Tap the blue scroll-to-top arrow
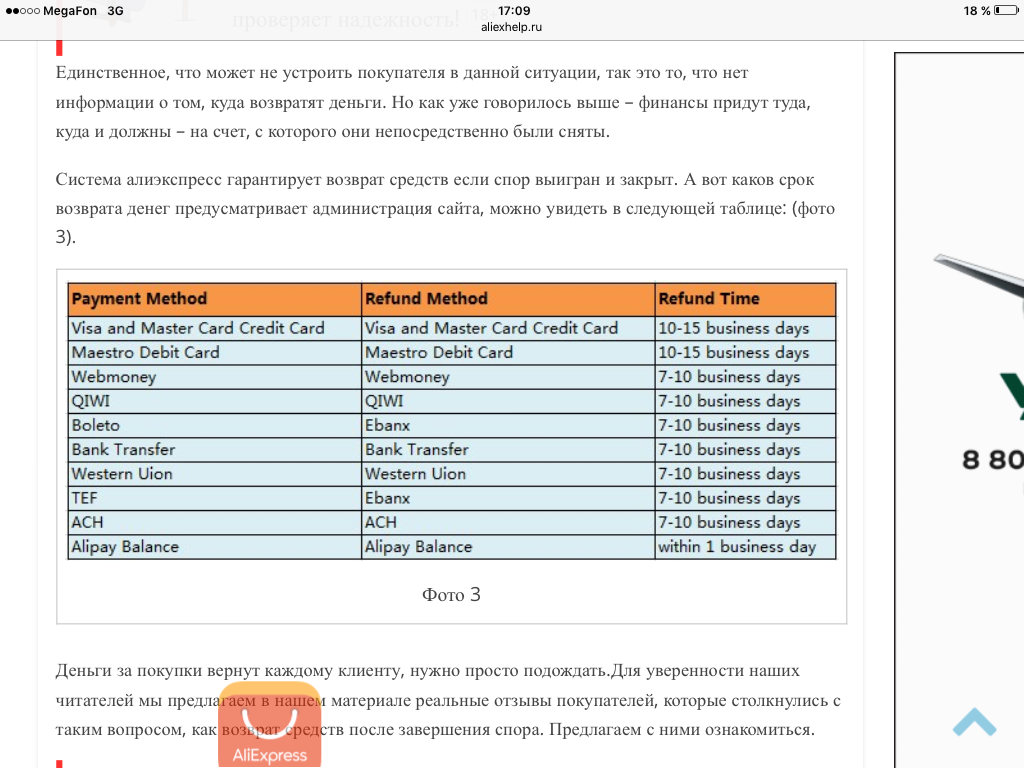This screenshot has width=1024, height=768. click(974, 722)
